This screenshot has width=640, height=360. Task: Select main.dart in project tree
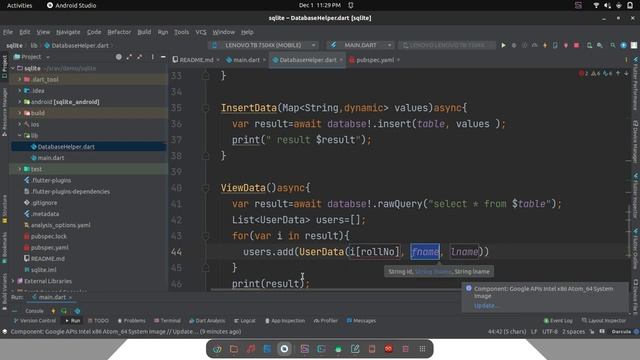coord(51,158)
